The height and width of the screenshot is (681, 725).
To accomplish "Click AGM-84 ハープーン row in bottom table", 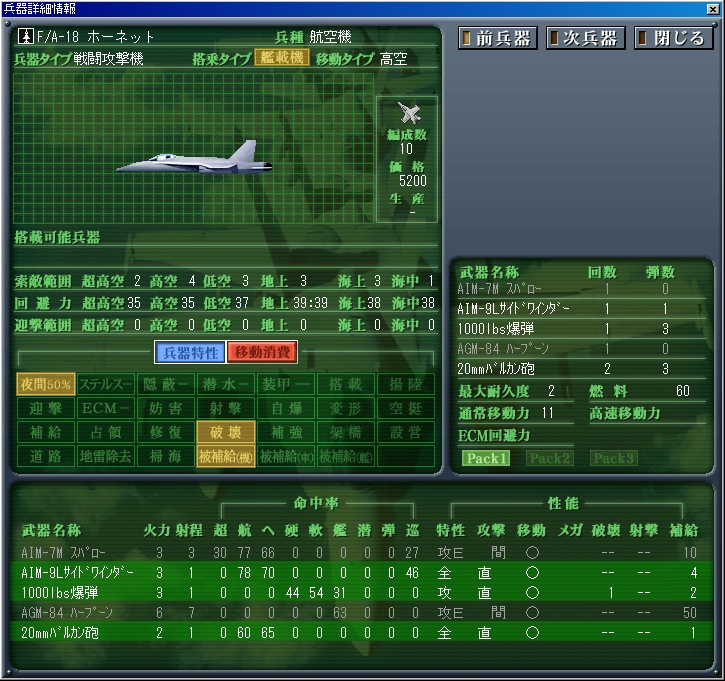I will pos(361,613).
